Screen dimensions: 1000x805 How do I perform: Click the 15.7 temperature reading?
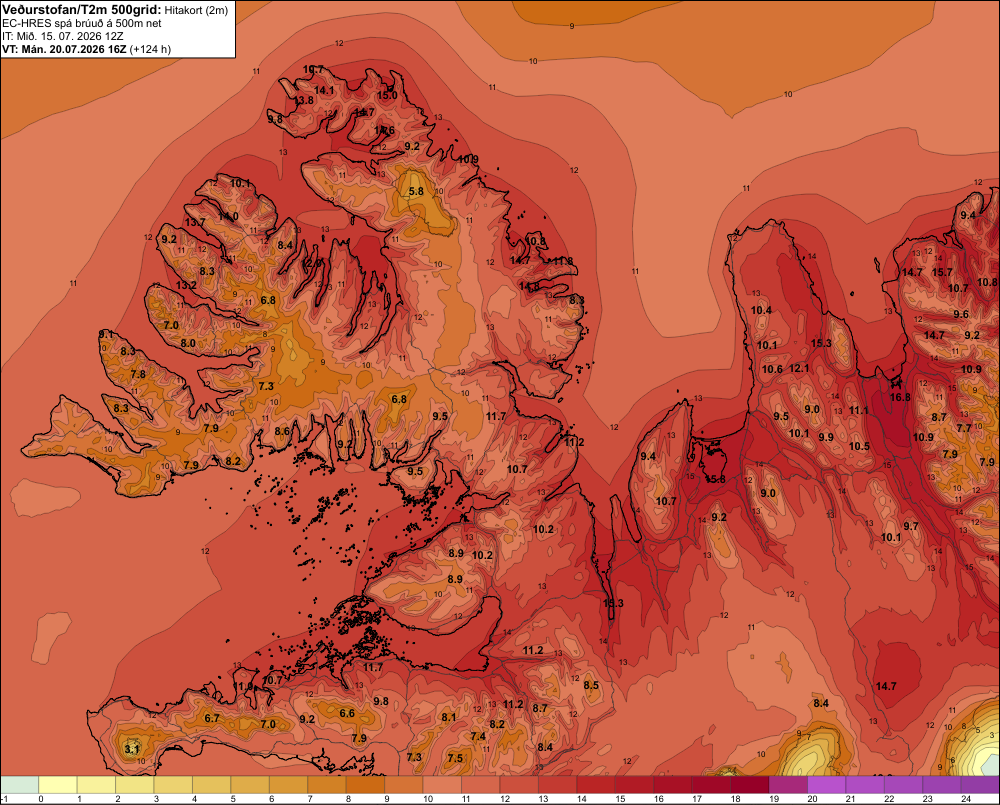coord(943,272)
